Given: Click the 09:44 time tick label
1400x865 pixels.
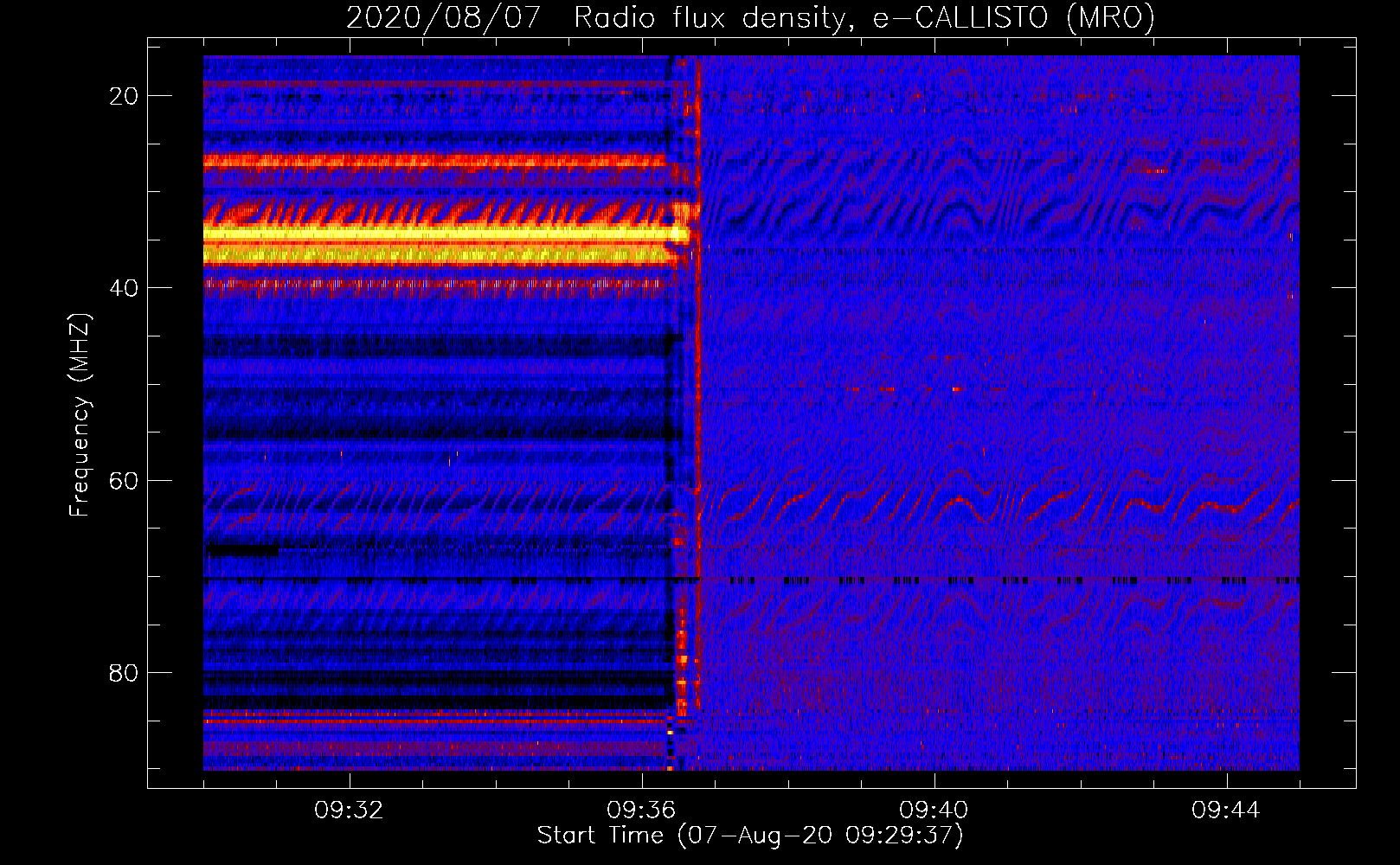Looking at the screenshot, I should point(1227,811).
